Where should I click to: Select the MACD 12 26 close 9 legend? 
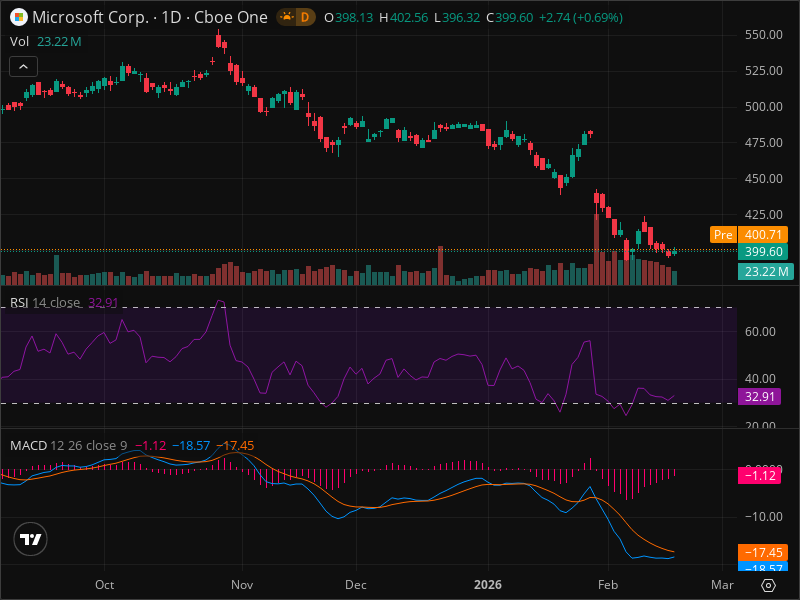click(68, 445)
